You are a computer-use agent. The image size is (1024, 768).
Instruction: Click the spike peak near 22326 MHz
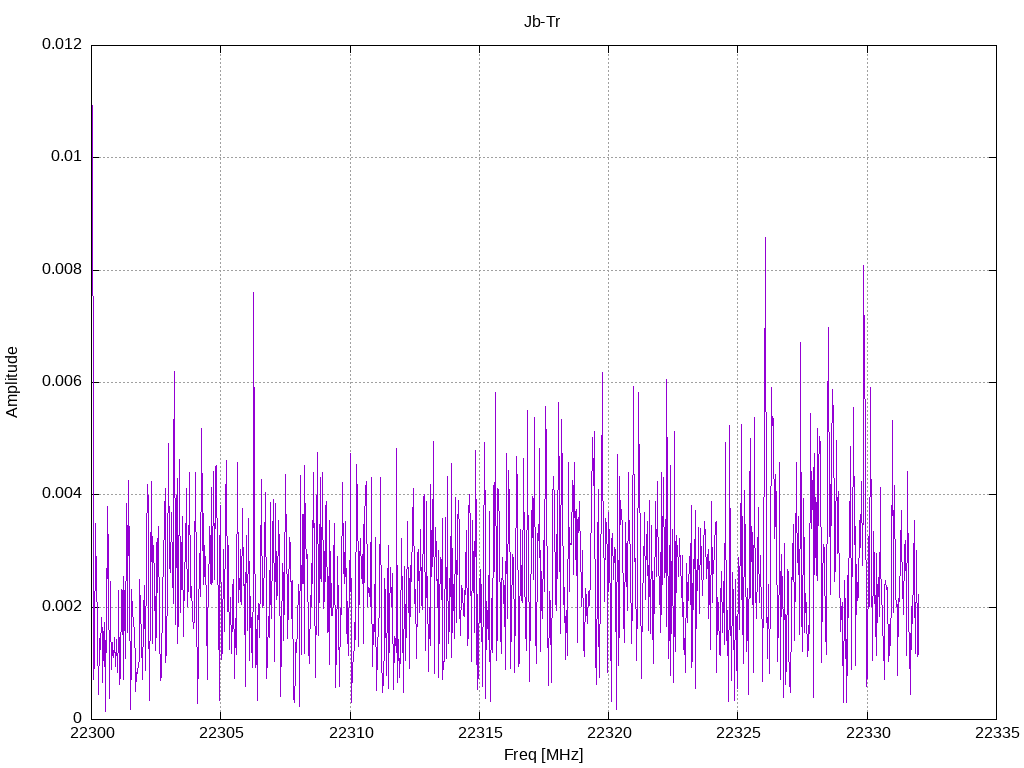click(765, 238)
